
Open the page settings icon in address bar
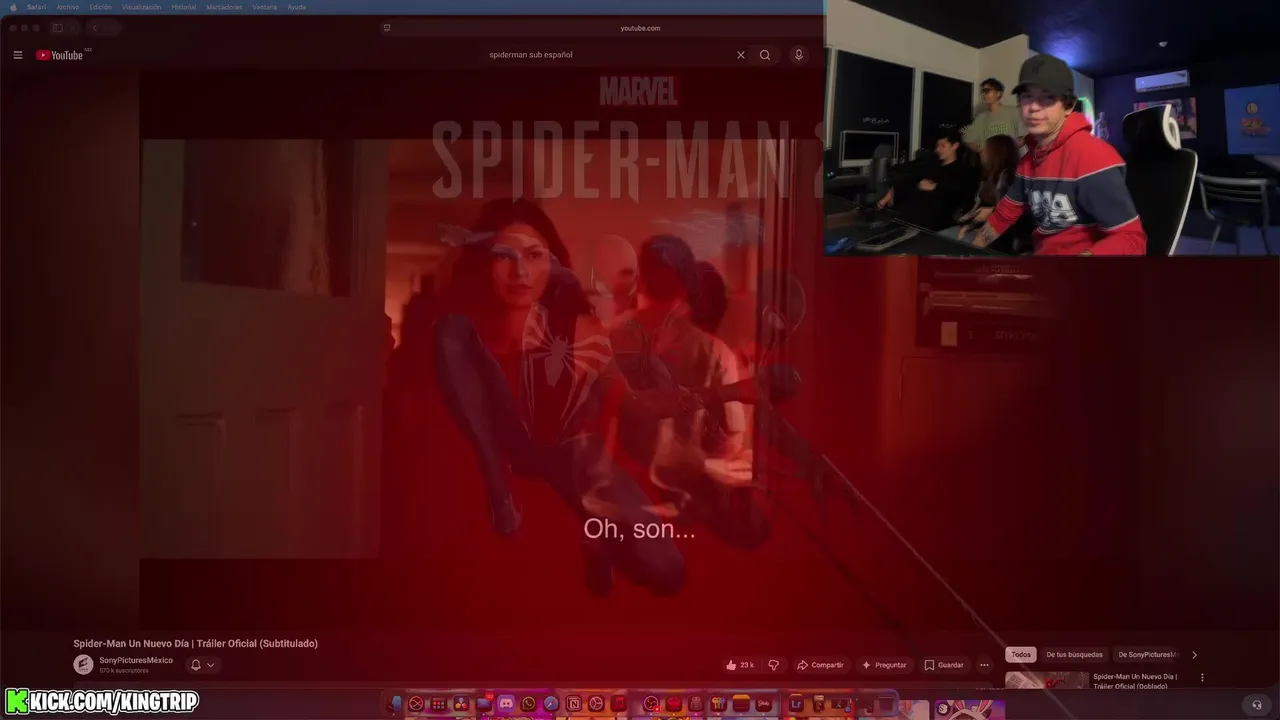[x=387, y=28]
